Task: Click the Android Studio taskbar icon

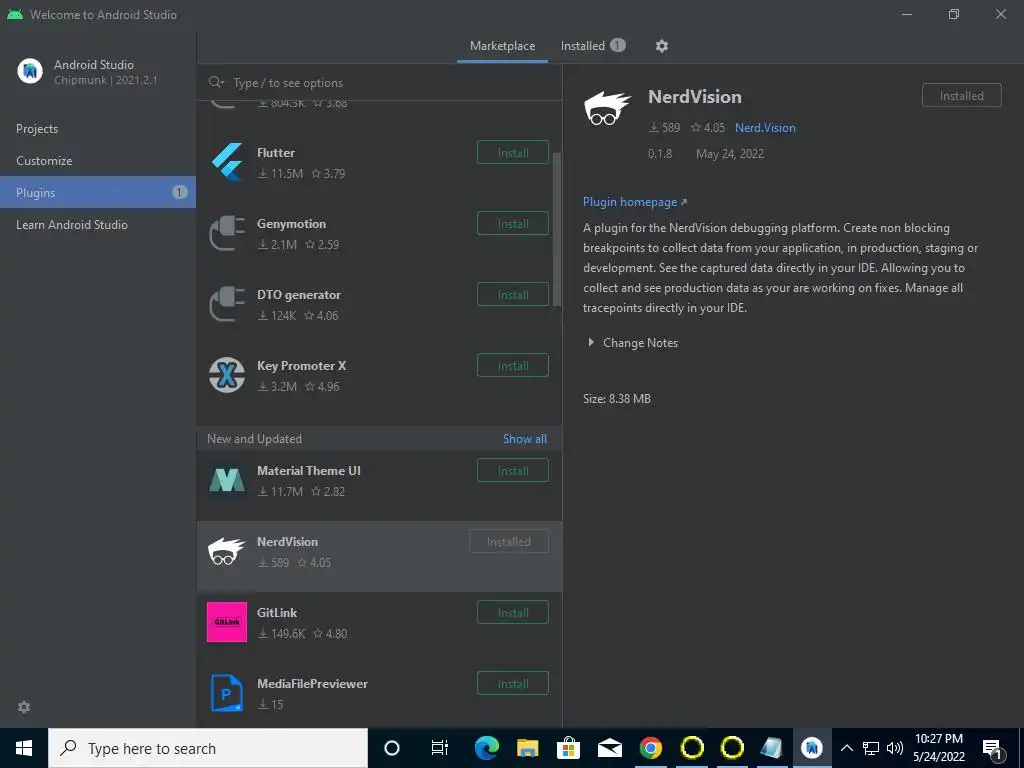Action: pos(812,748)
